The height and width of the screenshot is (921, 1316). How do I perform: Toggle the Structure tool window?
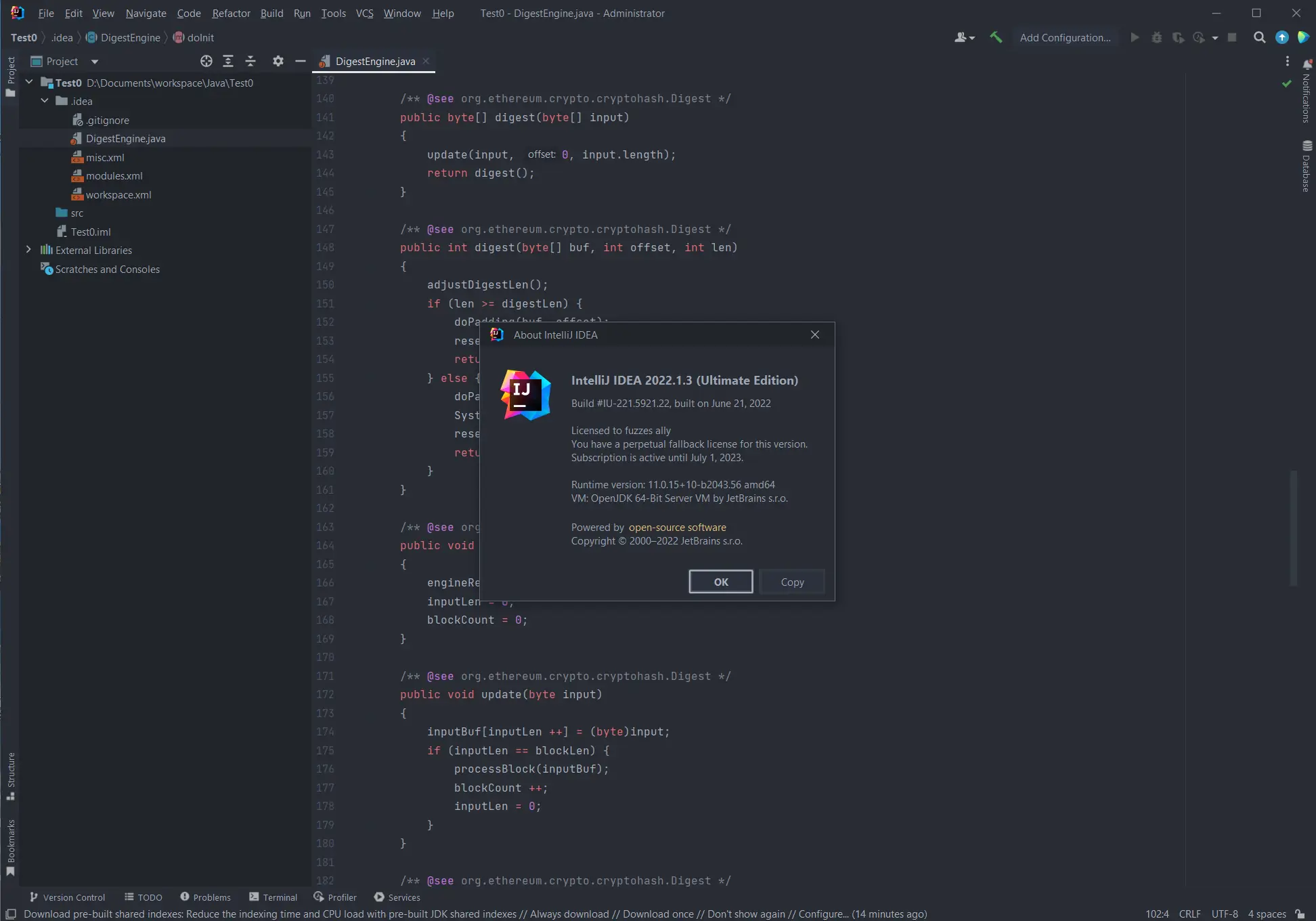coord(11,775)
